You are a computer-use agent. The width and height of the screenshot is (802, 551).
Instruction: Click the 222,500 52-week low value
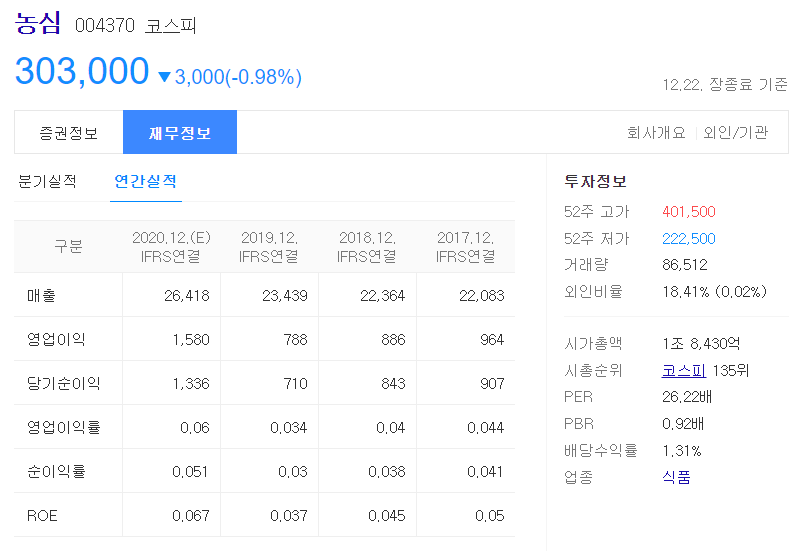point(689,238)
